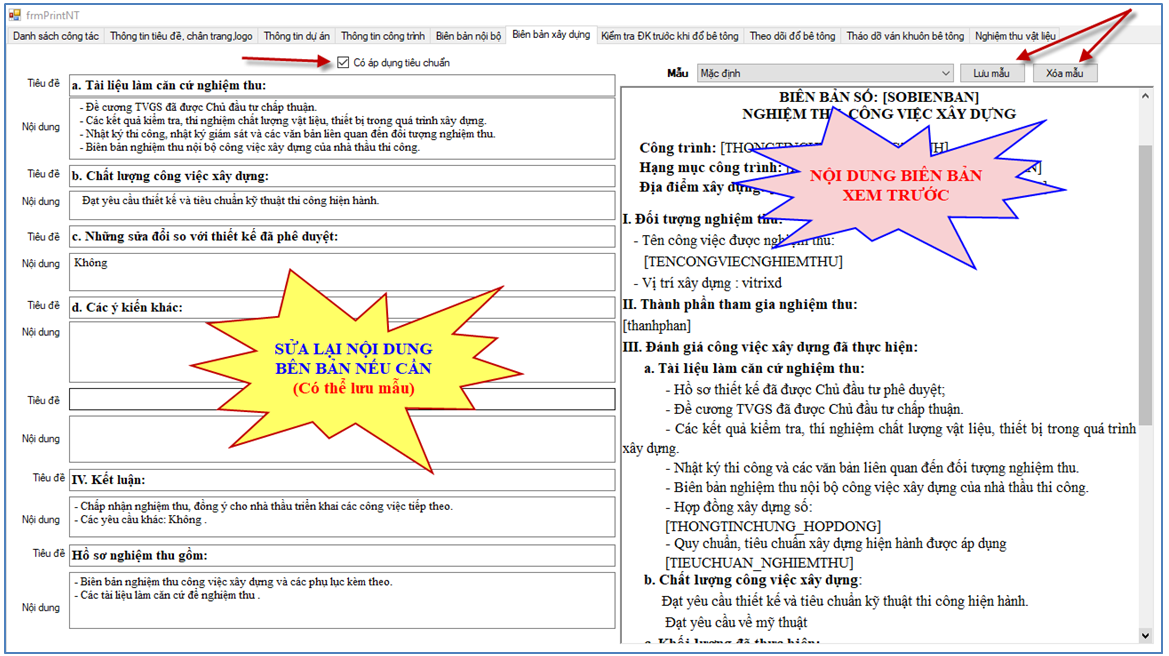Click the 'b. Chất lượng công việc' title field

click(342, 176)
